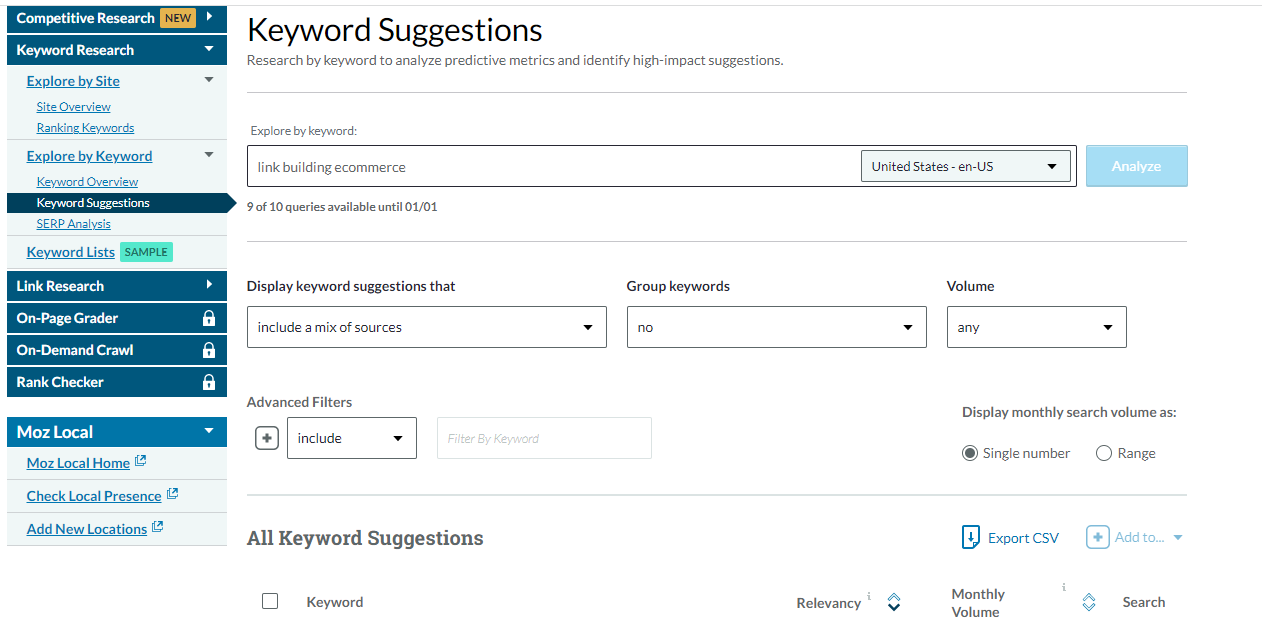1262x626 pixels.
Task: Click the Keyword column header
Action: click(335, 602)
